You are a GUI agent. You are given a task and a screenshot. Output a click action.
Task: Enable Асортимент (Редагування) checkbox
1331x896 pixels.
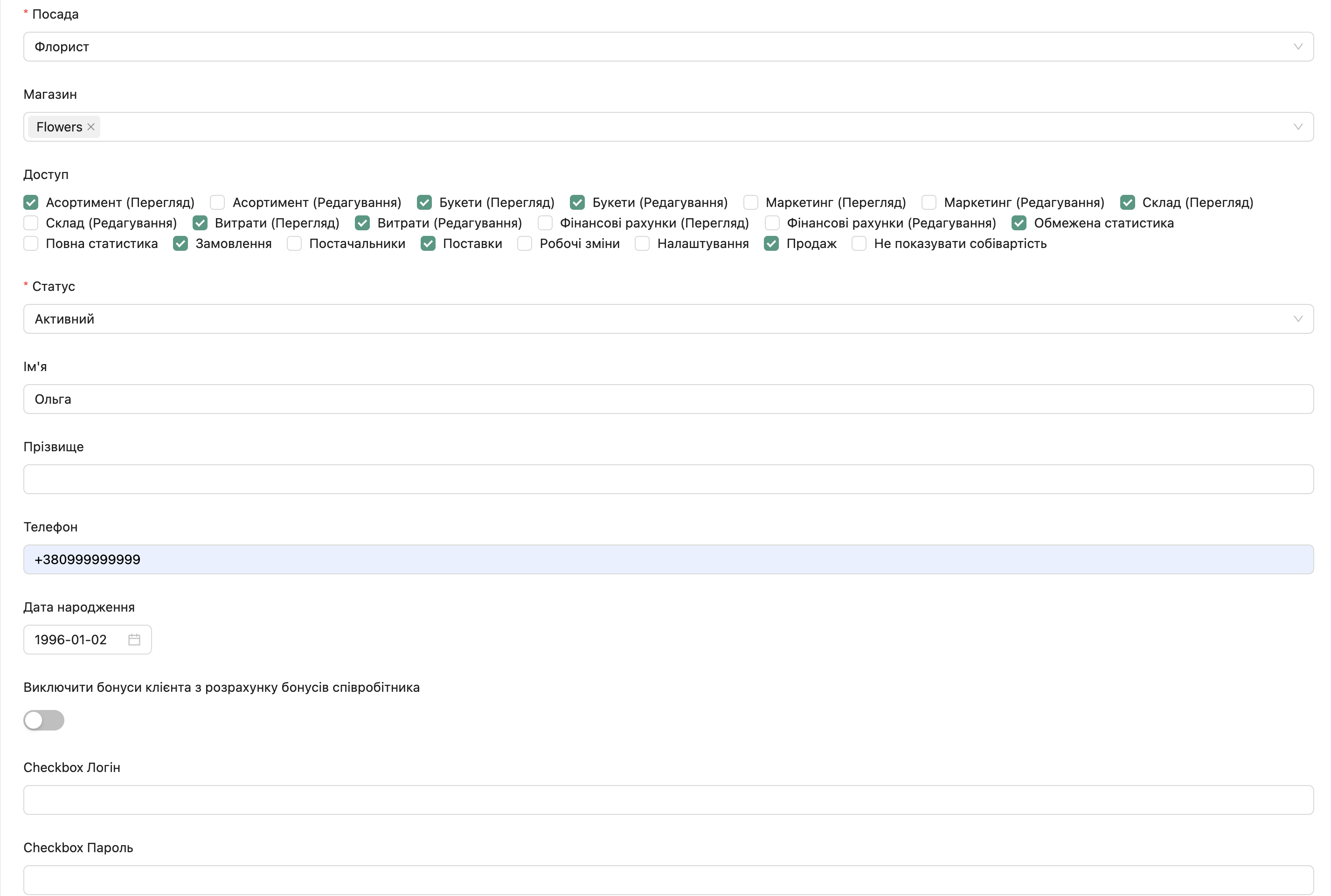[x=217, y=202]
